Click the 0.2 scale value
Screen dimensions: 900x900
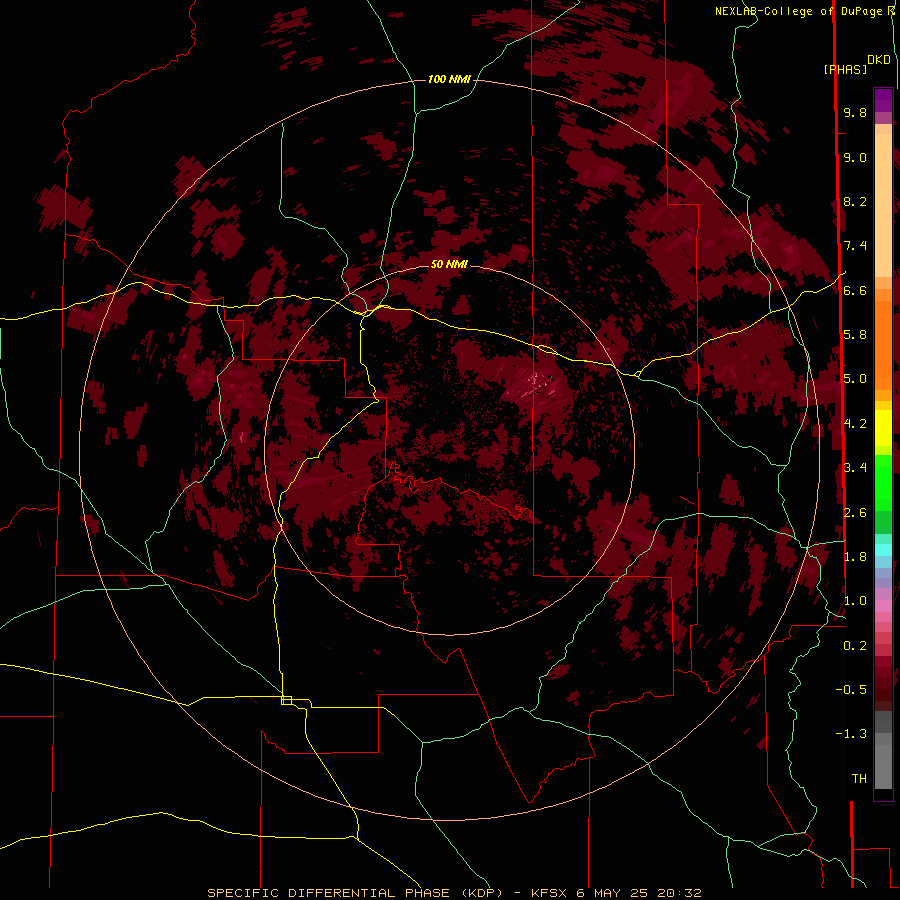[x=855, y=646]
